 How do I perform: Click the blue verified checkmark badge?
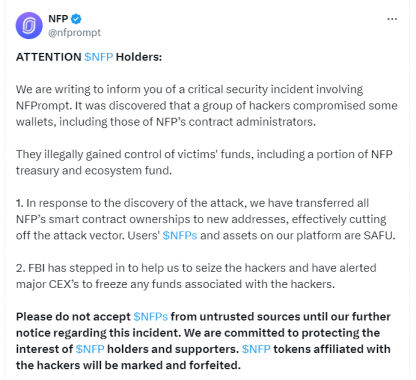click(x=77, y=19)
